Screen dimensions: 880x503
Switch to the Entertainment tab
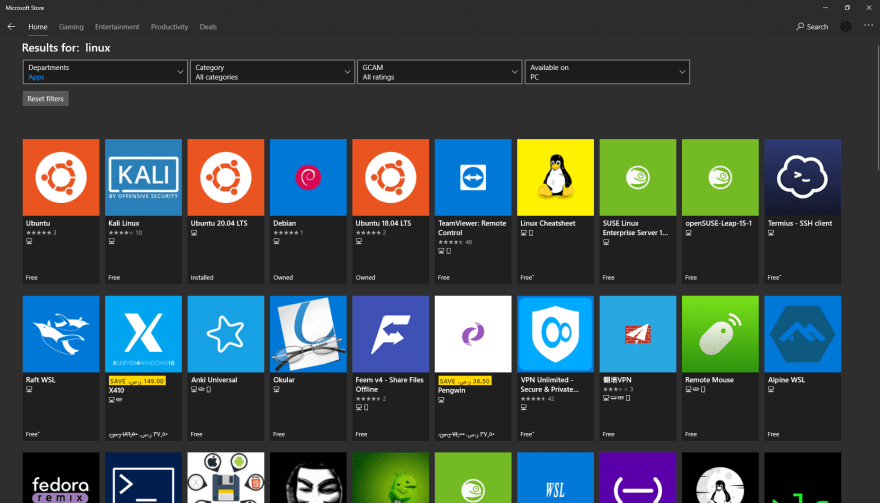click(117, 27)
